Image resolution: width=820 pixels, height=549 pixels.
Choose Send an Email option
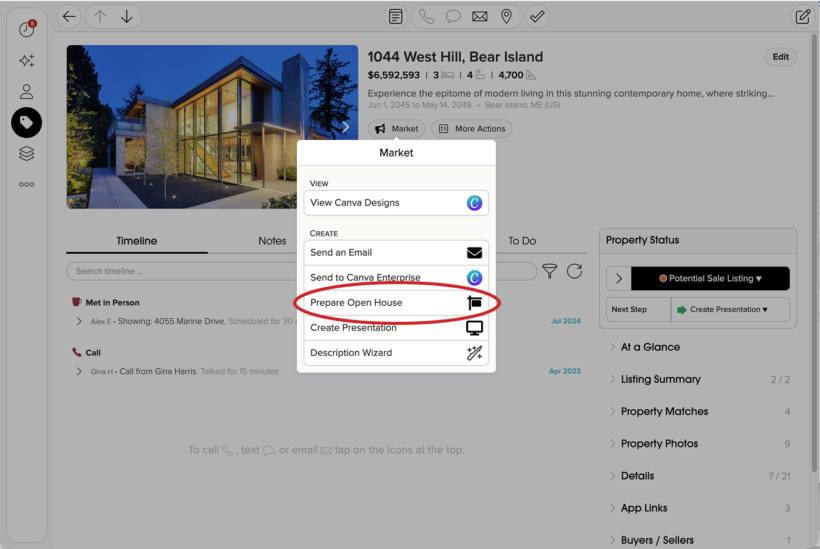[x=396, y=253]
